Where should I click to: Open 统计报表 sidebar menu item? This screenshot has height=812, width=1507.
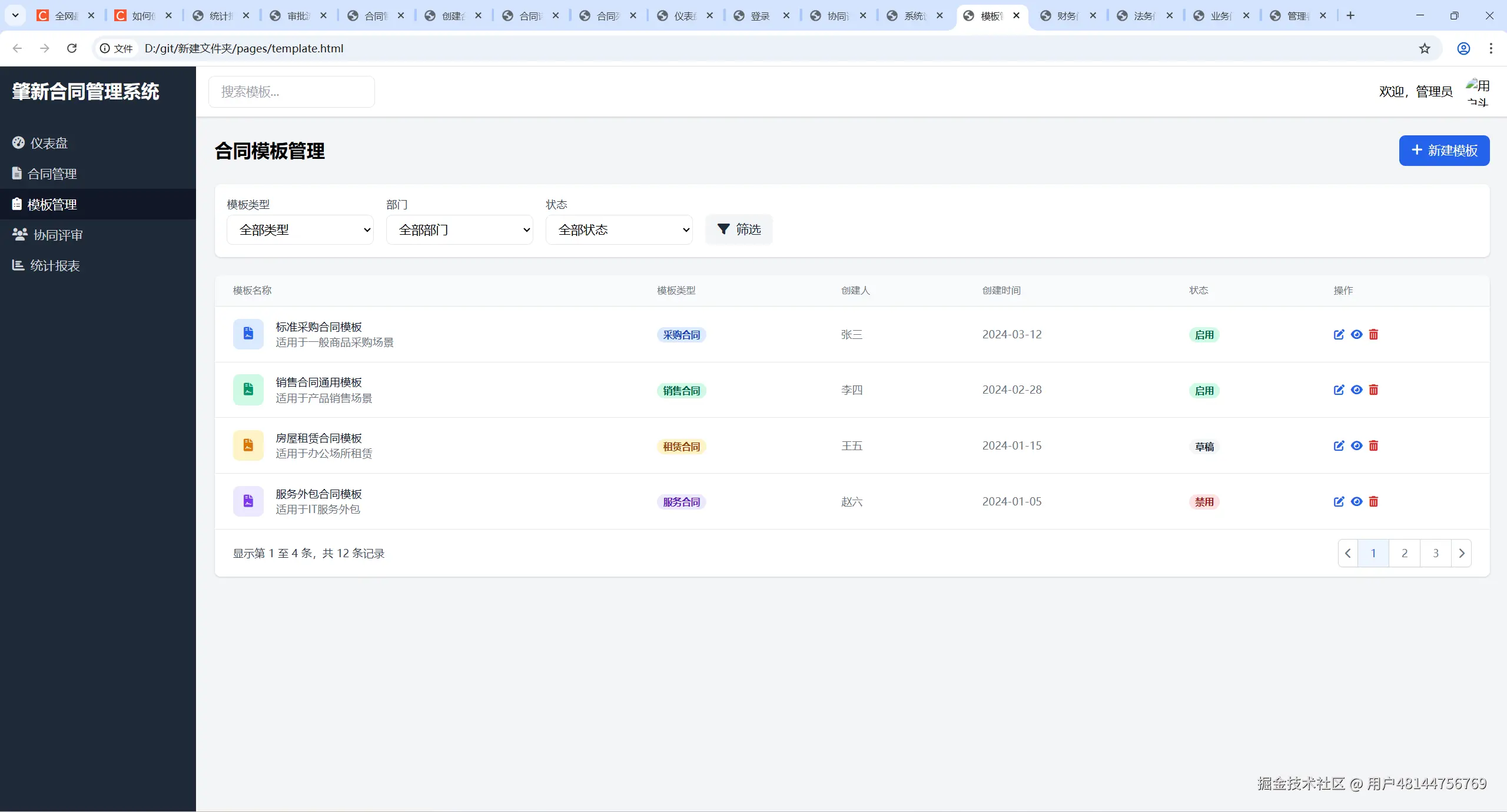click(x=54, y=265)
